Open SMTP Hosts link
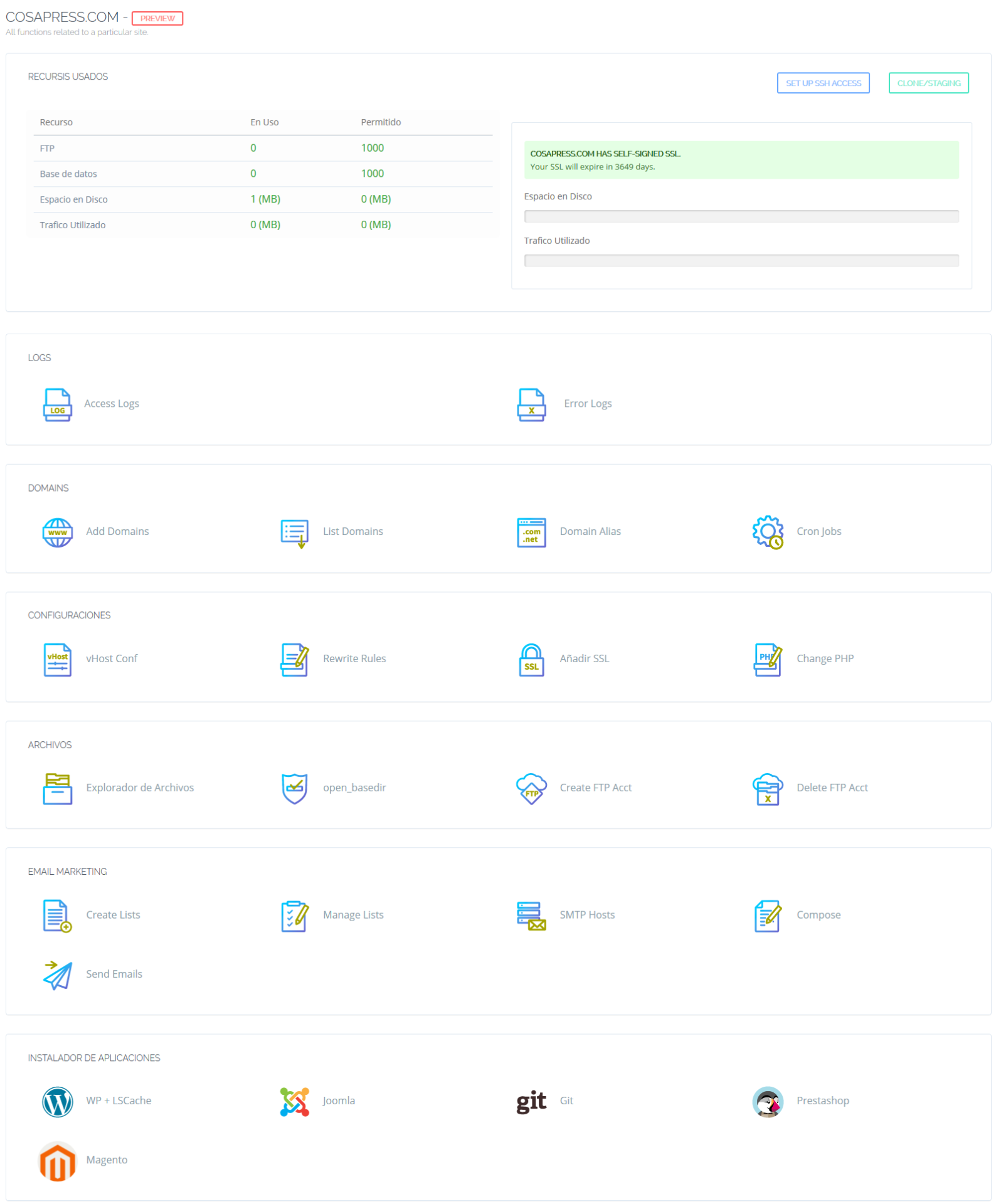Viewport: 996px width, 1204px height. (x=587, y=916)
